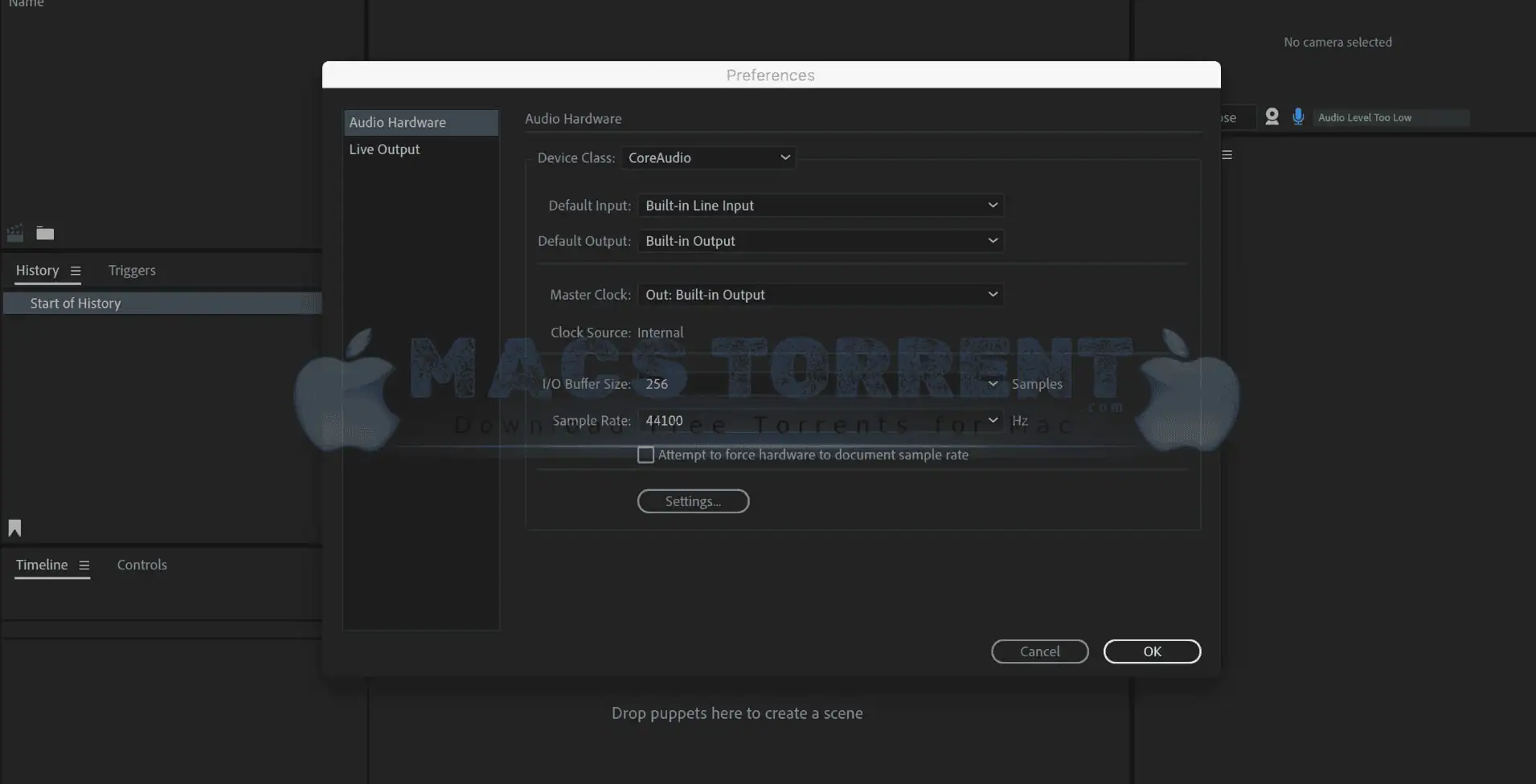
Task: Switch to the Triggers tab
Action: tap(132, 271)
